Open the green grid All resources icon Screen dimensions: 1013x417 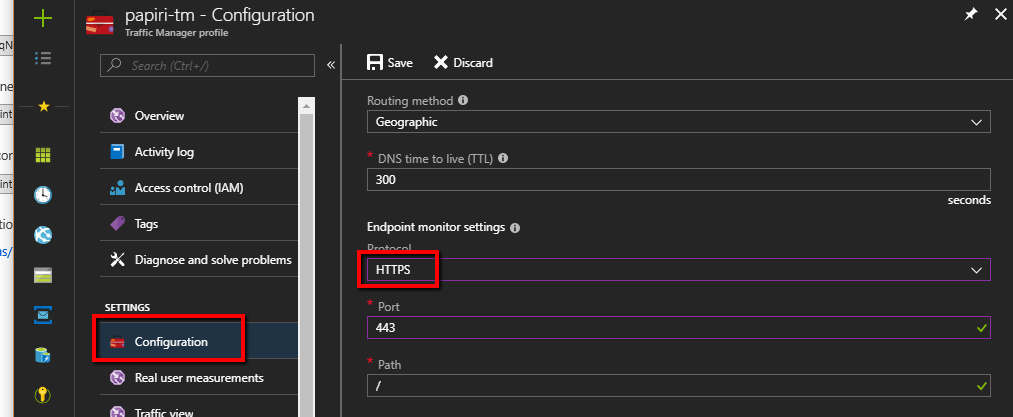[43, 155]
